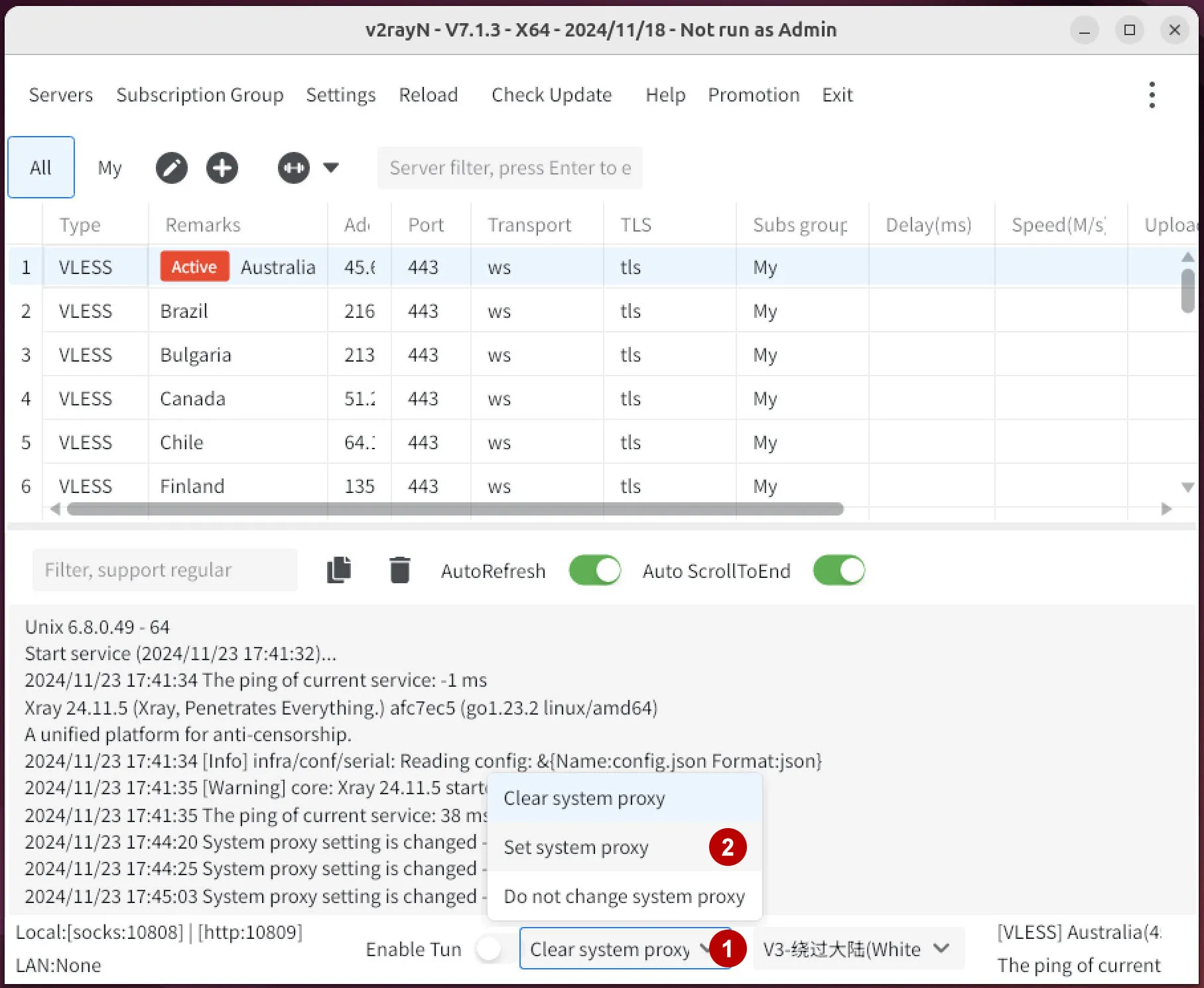Sort by the Port column header
This screenshot has height=988, width=1204.
[x=431, y=225]
